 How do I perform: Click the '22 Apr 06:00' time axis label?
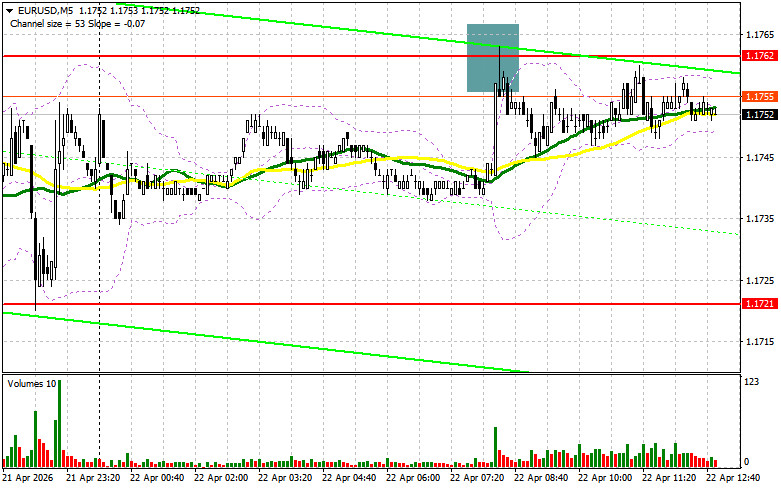pyautogui.click(x=413, y=478)
